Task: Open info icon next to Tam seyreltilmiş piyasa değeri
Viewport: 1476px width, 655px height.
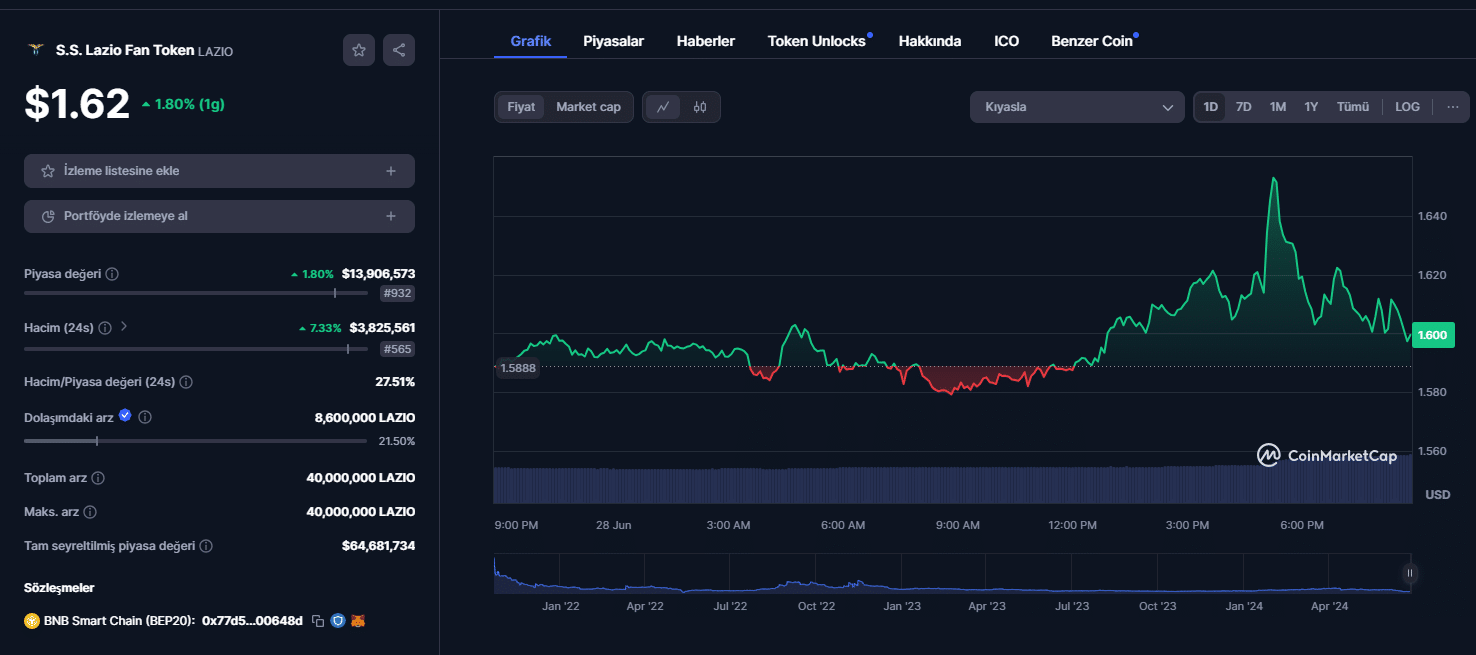Action: (206, 546)
